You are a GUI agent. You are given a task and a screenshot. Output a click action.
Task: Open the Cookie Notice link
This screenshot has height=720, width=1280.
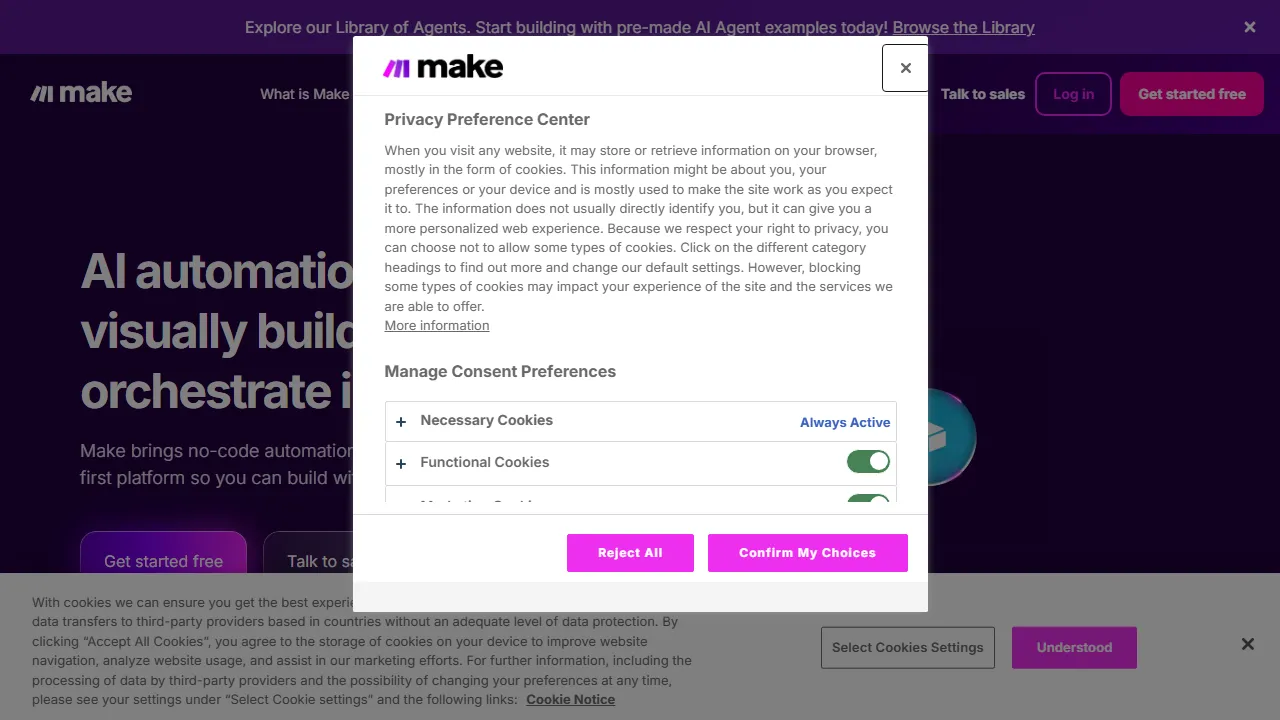pyautogui.click(x=570, y=699)
